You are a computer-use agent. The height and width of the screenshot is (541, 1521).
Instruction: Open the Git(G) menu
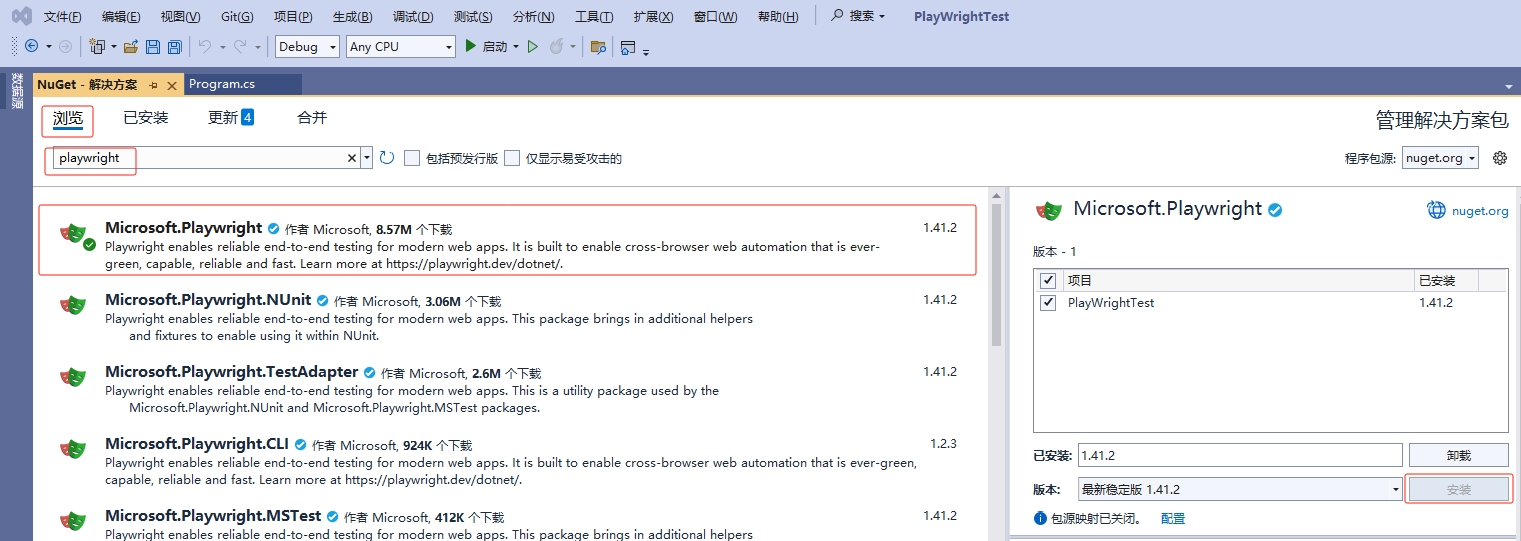(237, 17)
